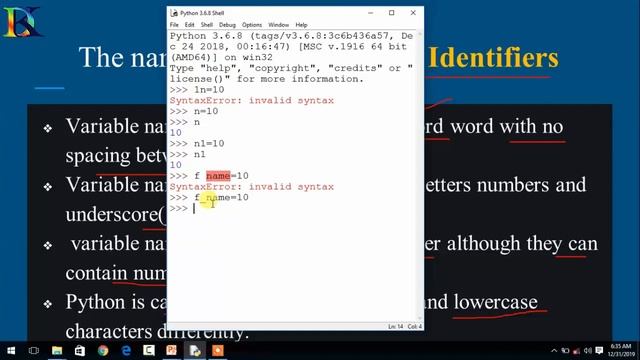
Task: Click the shell vertical scrollbar
Action: click(420, 176)
